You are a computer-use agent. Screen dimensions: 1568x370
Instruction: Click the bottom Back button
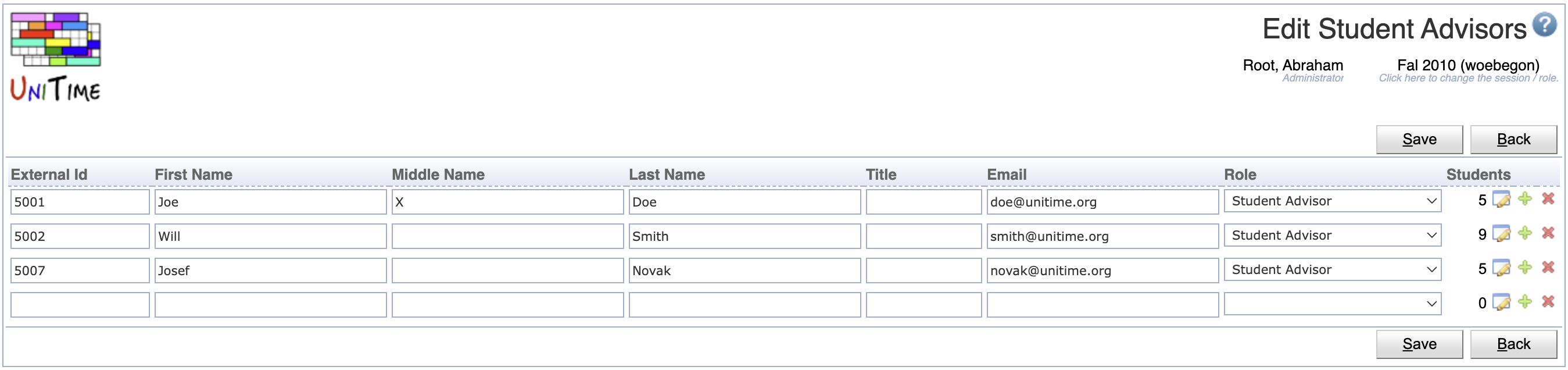click(x=1513, y=344)
